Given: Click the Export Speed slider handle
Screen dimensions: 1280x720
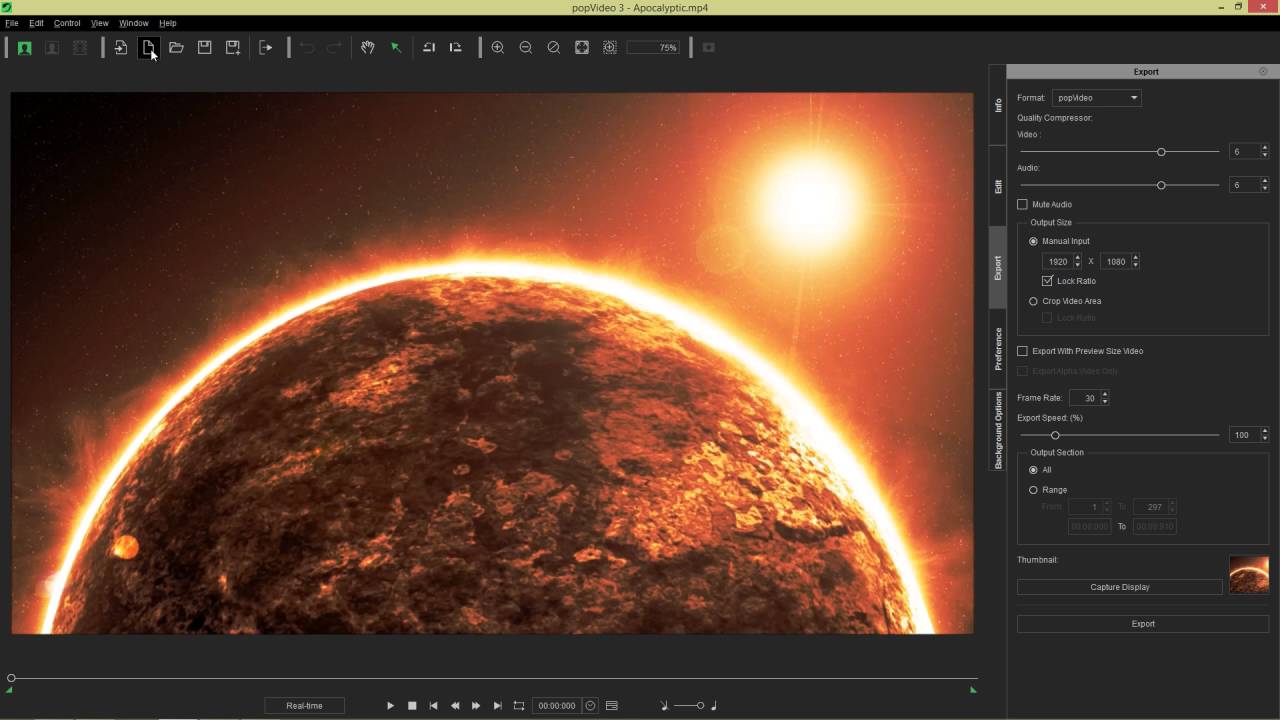Looking at the screenshot, I should click(x=1055, y=435).
